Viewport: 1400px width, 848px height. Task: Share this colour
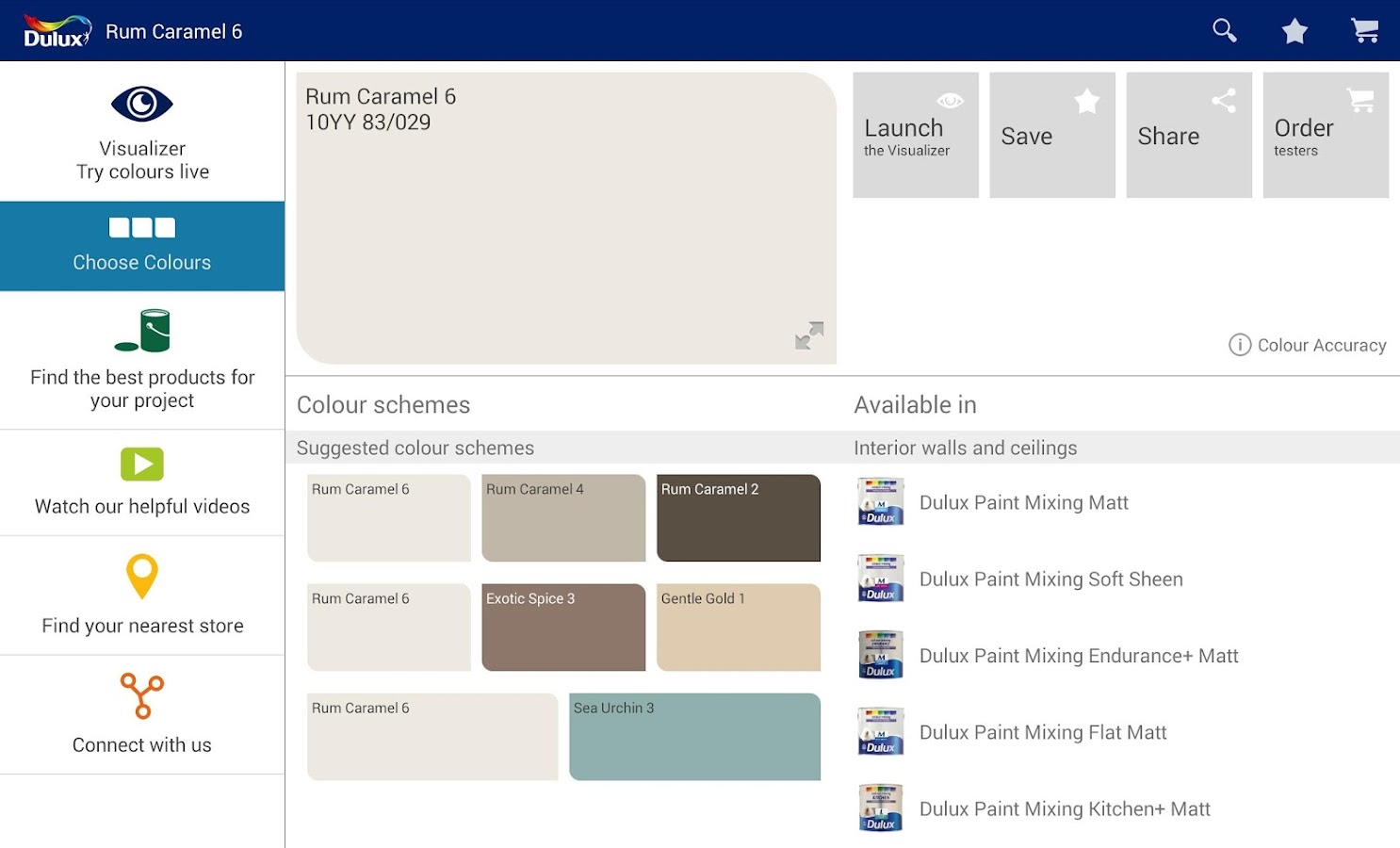coord(1188,135)
